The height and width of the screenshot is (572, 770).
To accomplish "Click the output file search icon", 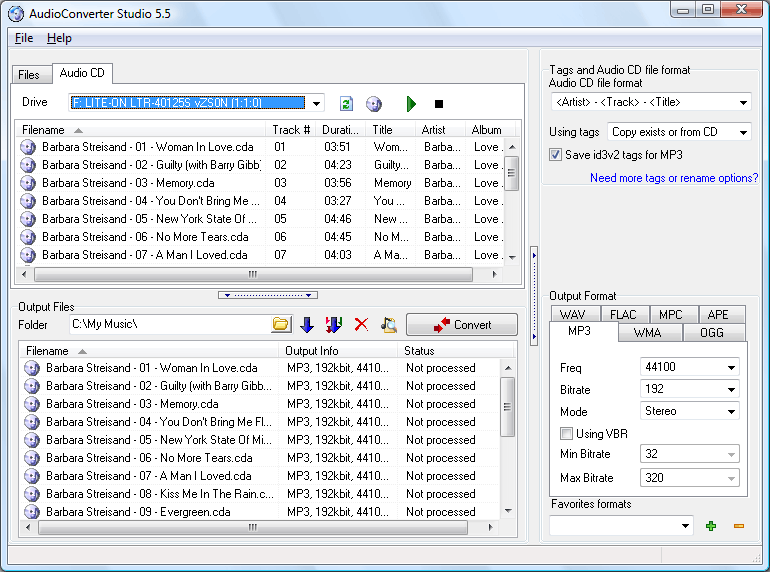I will (389, 325).
